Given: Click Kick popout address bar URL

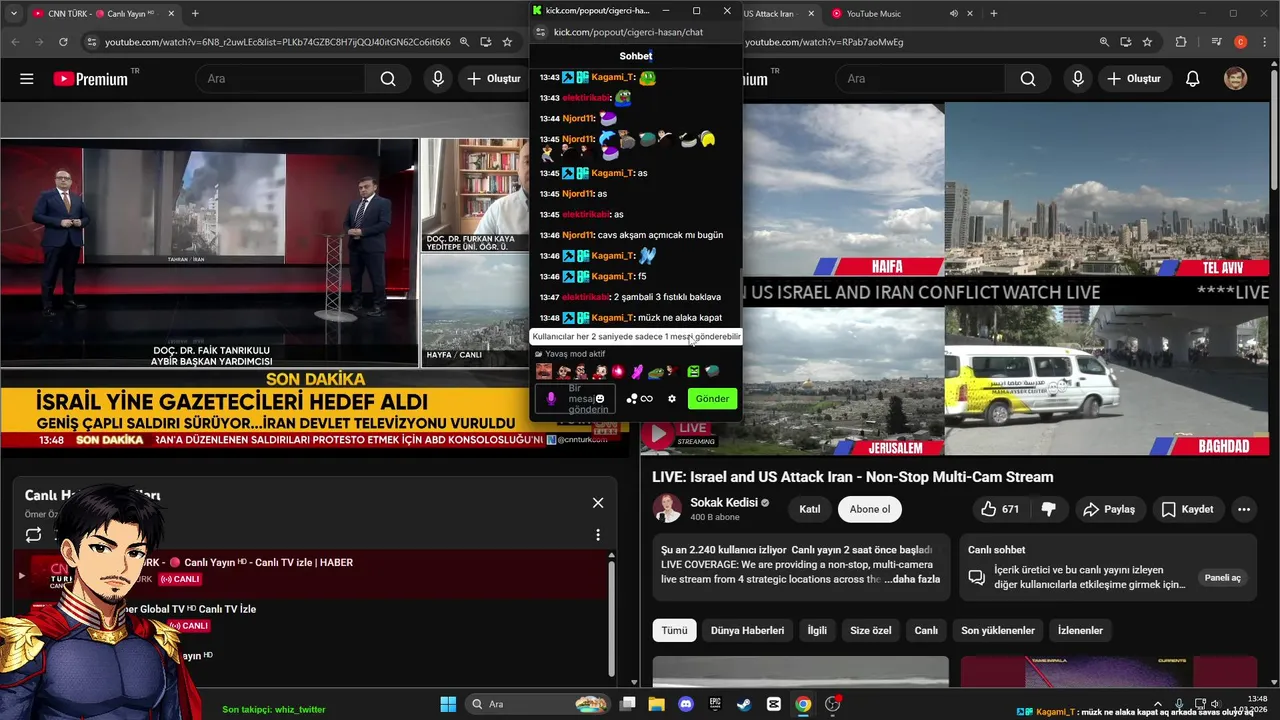Looking at the screenshot, I should tap(628, 32).
